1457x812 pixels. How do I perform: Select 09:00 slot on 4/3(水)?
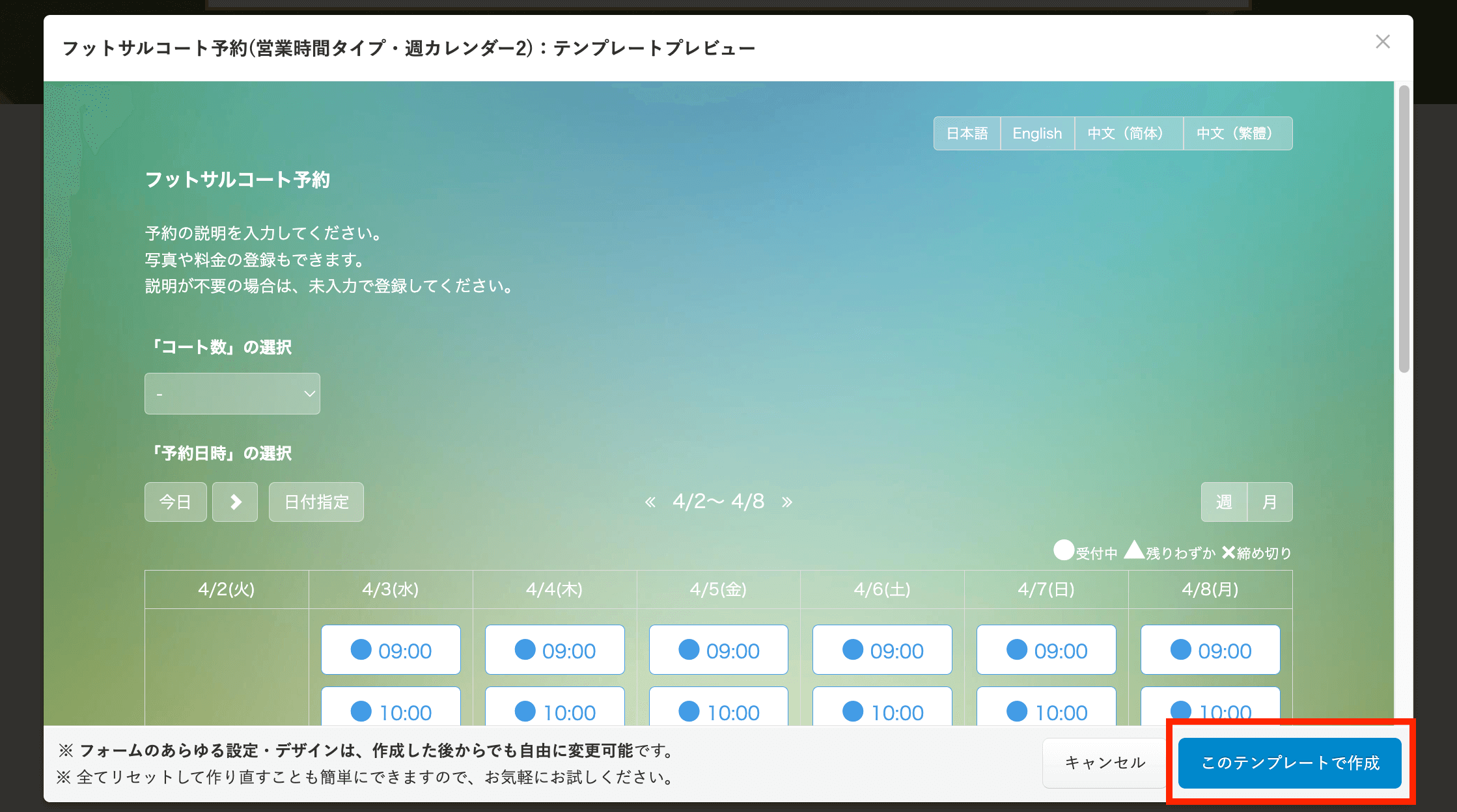pos(391,650)
